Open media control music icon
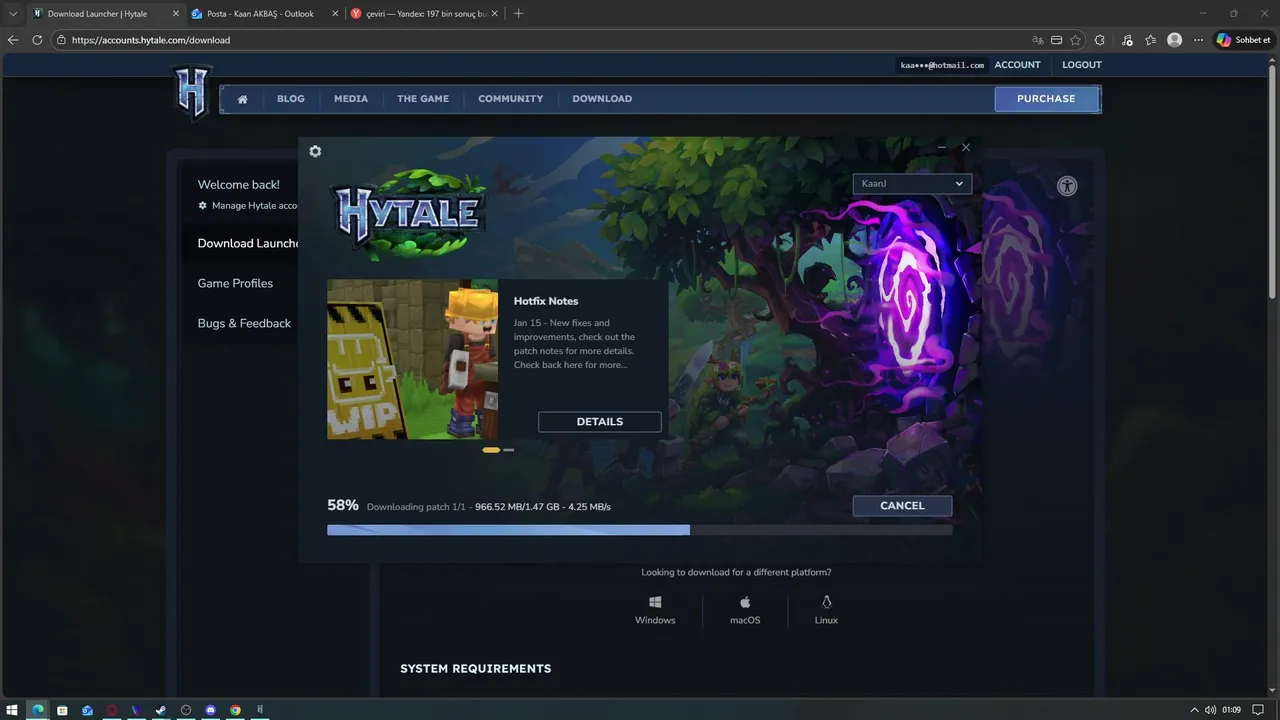This screenshot has width=1280, height=720. tap(1127, 40)
